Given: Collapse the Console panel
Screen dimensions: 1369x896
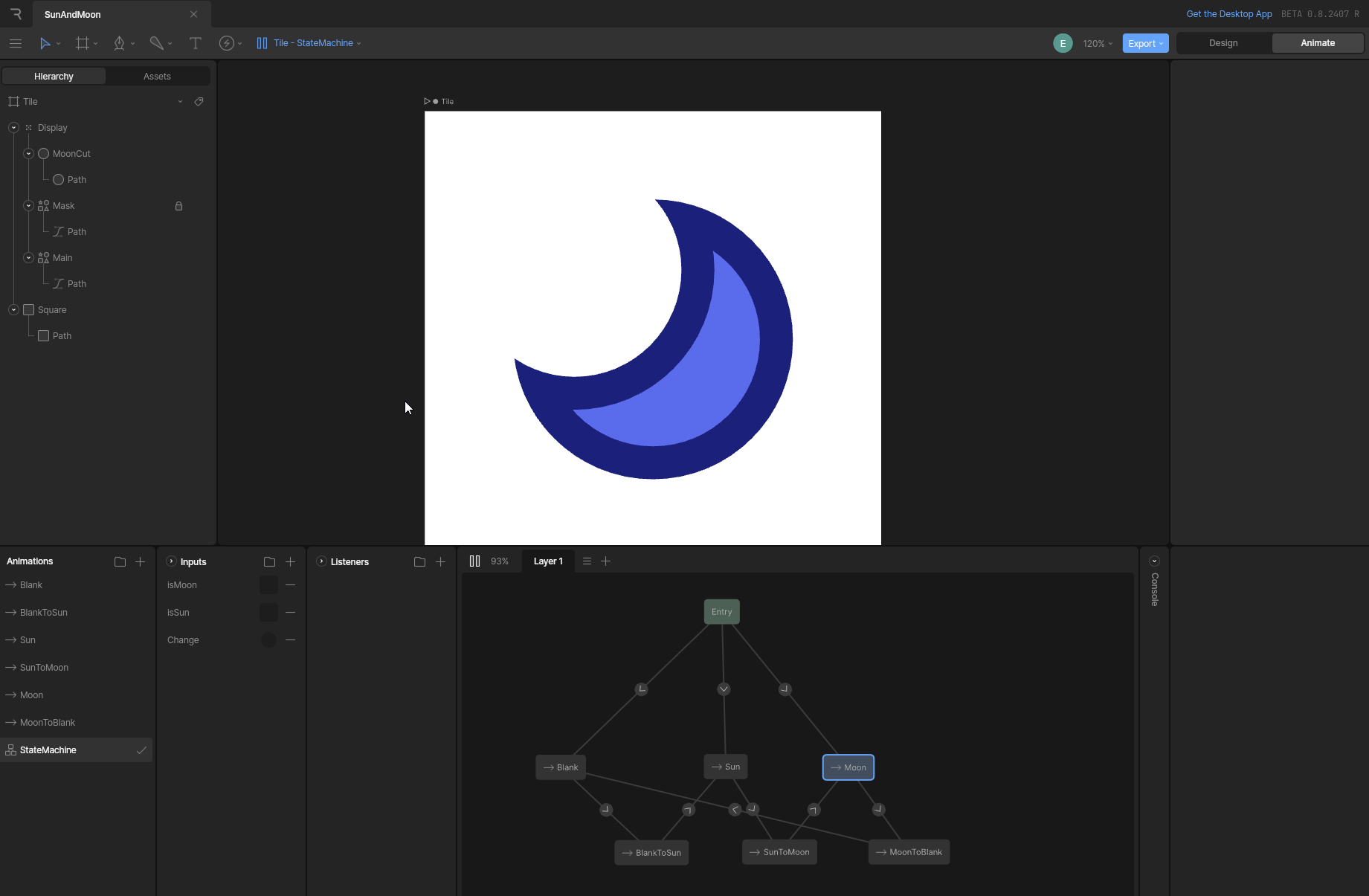Looking at the screenshot, I should [1154, 561].
